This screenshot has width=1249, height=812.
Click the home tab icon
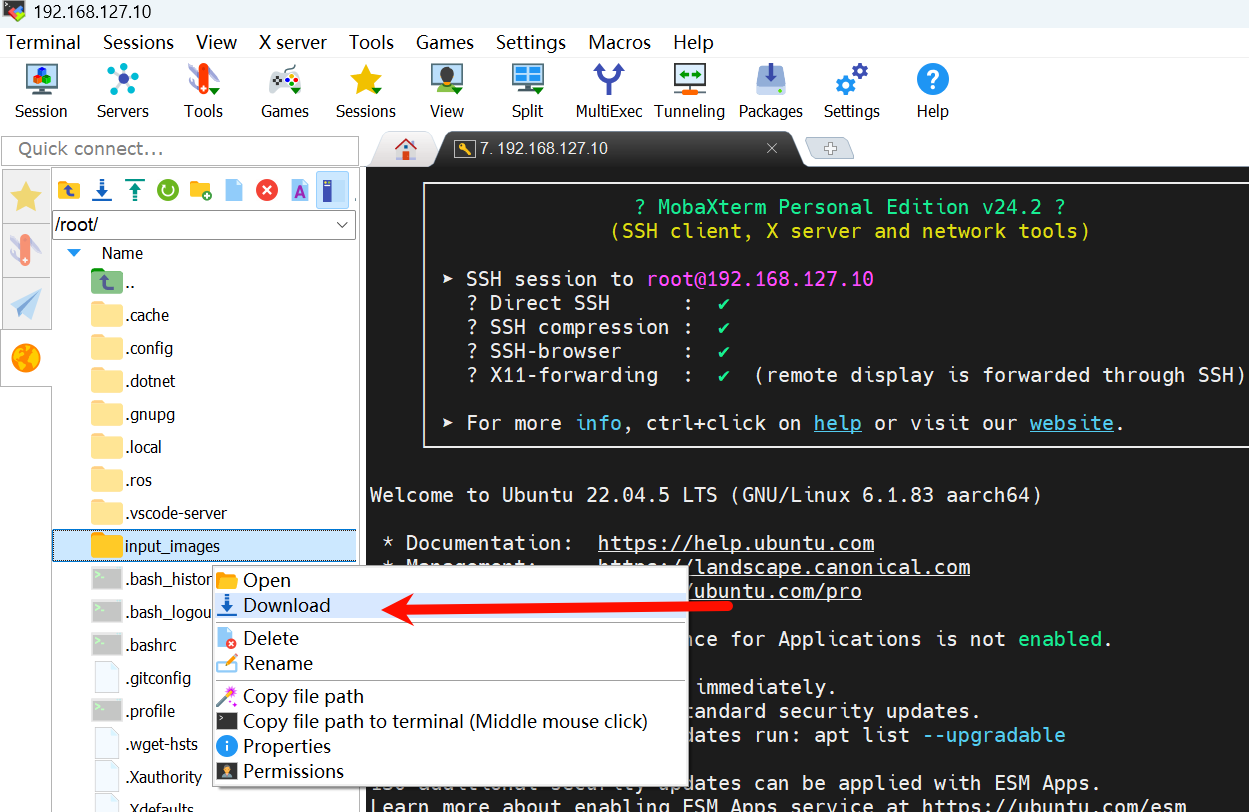(405, 149)
